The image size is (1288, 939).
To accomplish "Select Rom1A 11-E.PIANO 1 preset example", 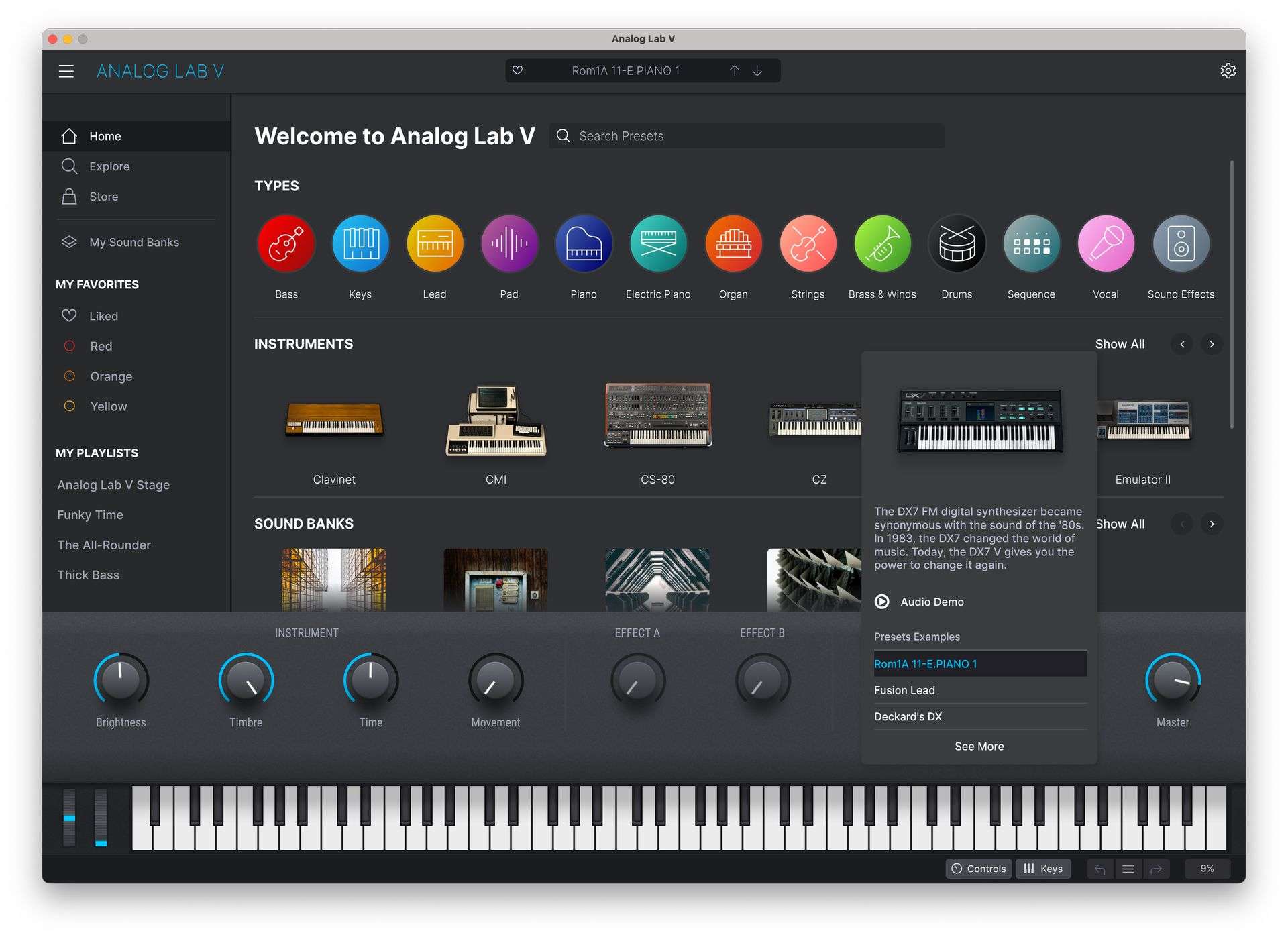I will click(980, 664).
